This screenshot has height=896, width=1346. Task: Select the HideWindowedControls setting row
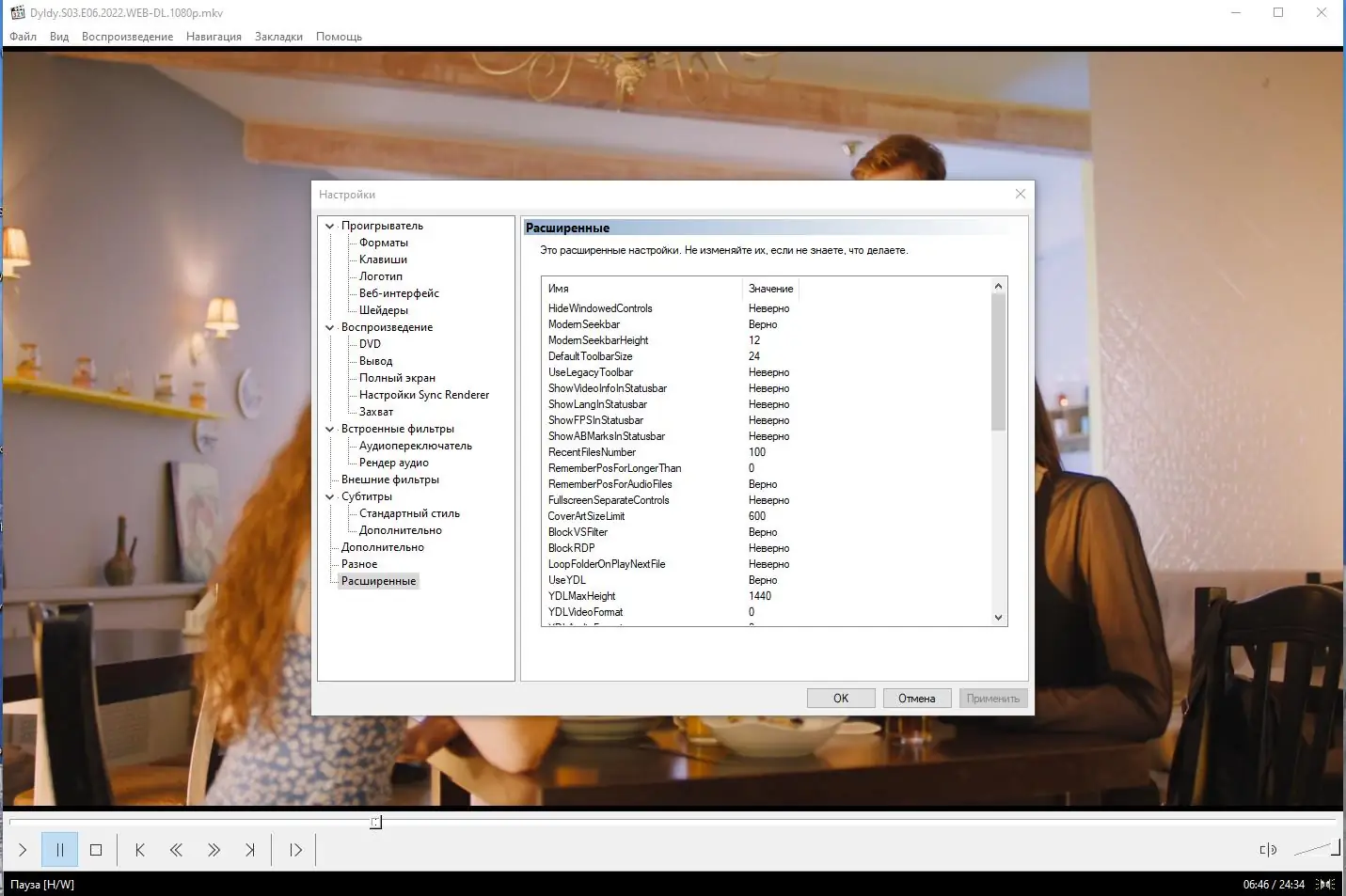coord(767,308)
